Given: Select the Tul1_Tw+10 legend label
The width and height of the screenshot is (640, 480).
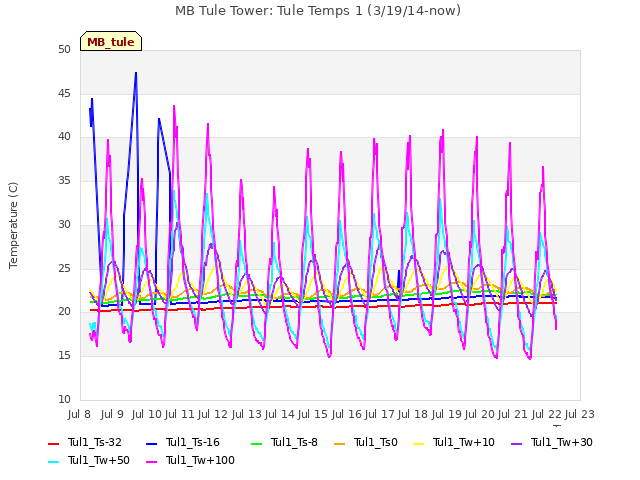Looking at the screenshot, I should (x=464, y=442).
